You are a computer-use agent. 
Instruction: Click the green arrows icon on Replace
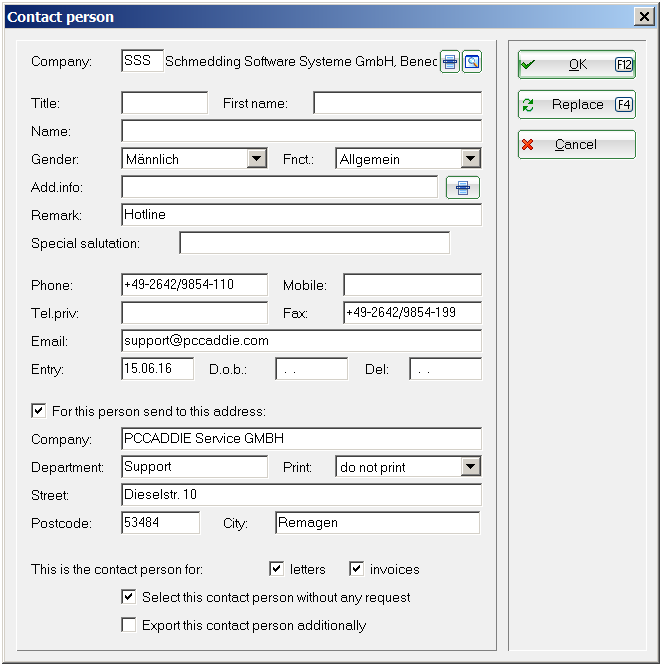click(x=528, y=104)
